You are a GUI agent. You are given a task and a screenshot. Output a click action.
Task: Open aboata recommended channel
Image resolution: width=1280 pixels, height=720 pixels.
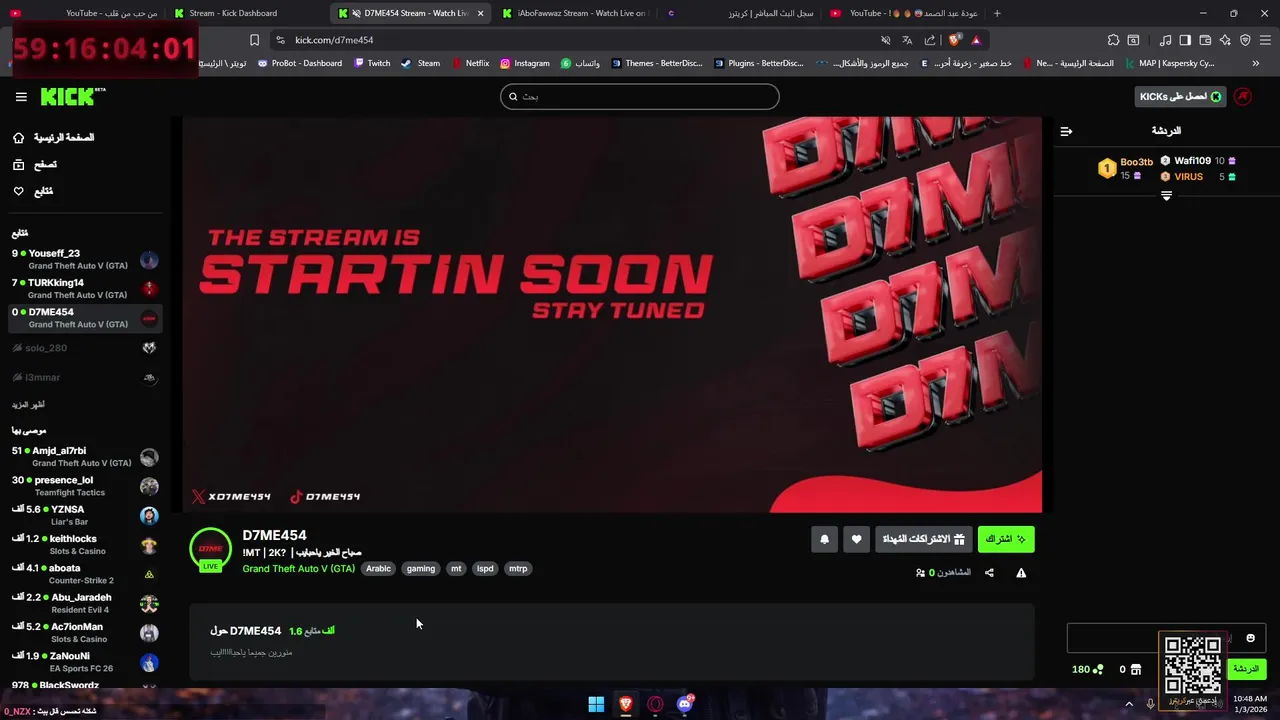(85, 574)
